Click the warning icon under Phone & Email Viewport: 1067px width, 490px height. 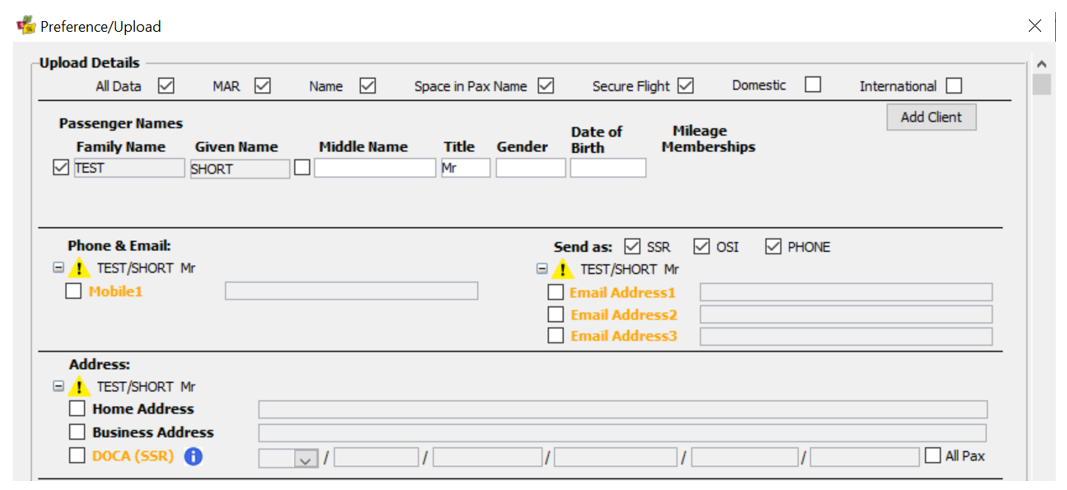pyautogui.click(x=80, y=268)
